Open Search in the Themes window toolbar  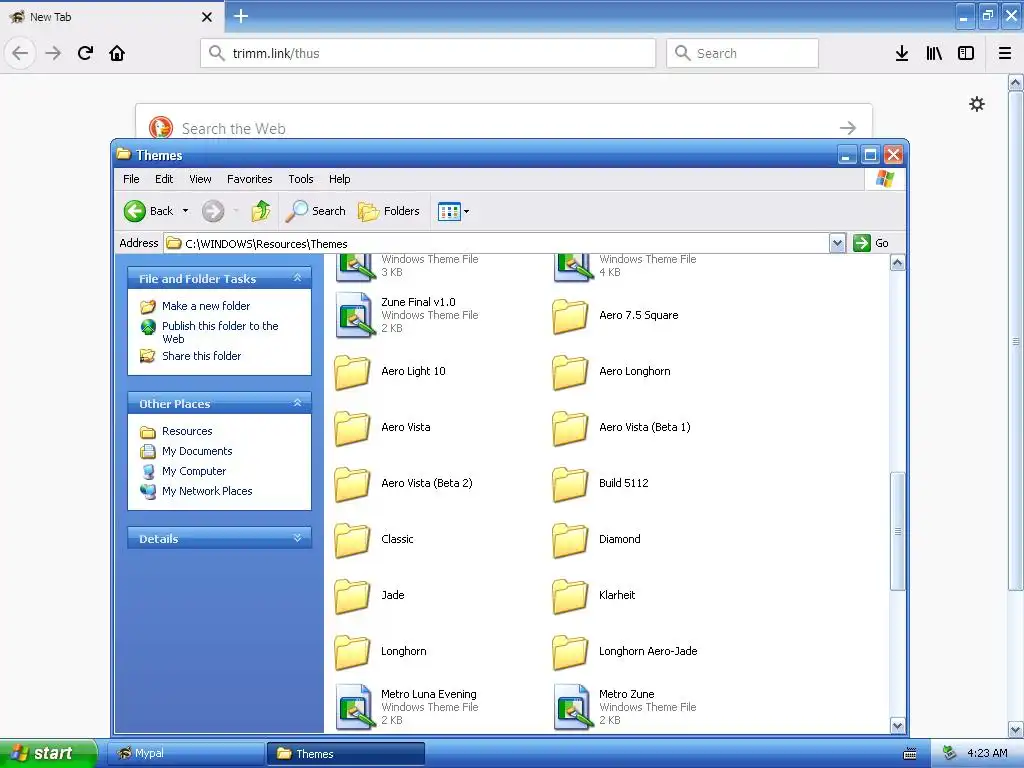click(316, 211)
